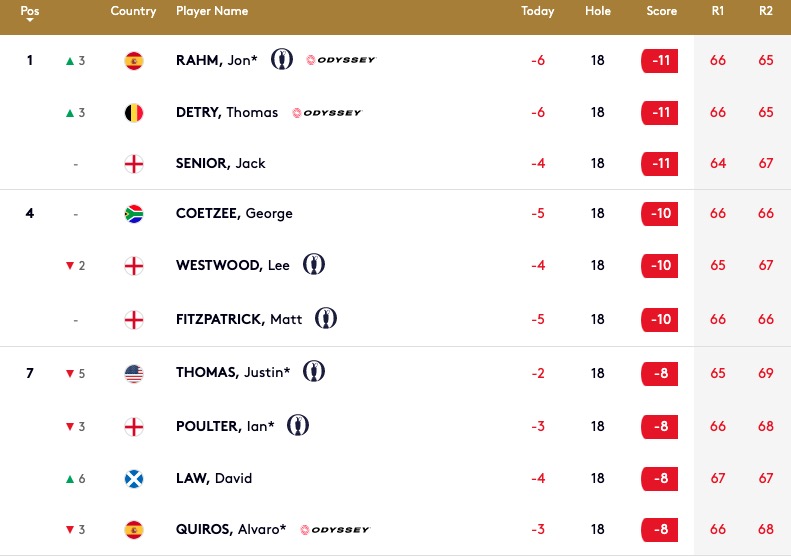Image resolution: width=791 pixels, height=556 pixels.
Task: Click the USA flag beside Thomas
Action: (133, 374)
